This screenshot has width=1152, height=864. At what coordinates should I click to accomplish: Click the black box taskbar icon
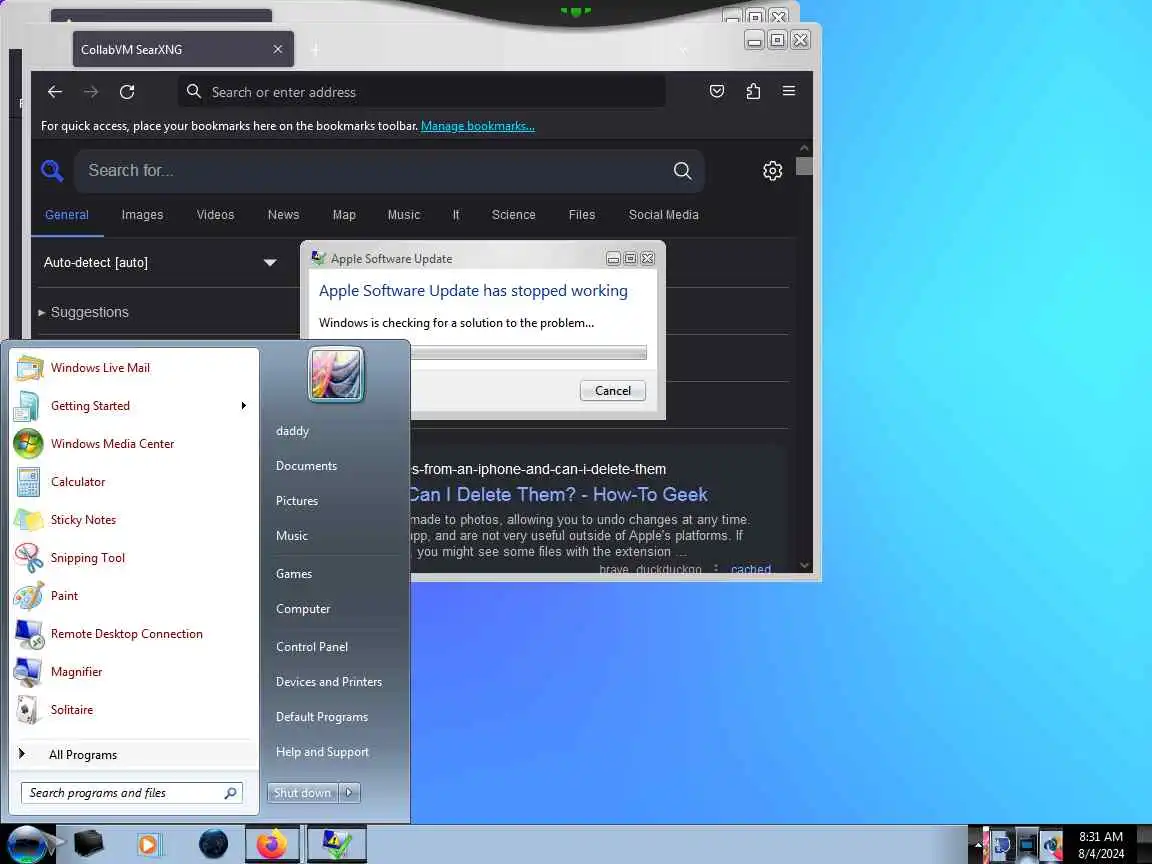[88, 844]
